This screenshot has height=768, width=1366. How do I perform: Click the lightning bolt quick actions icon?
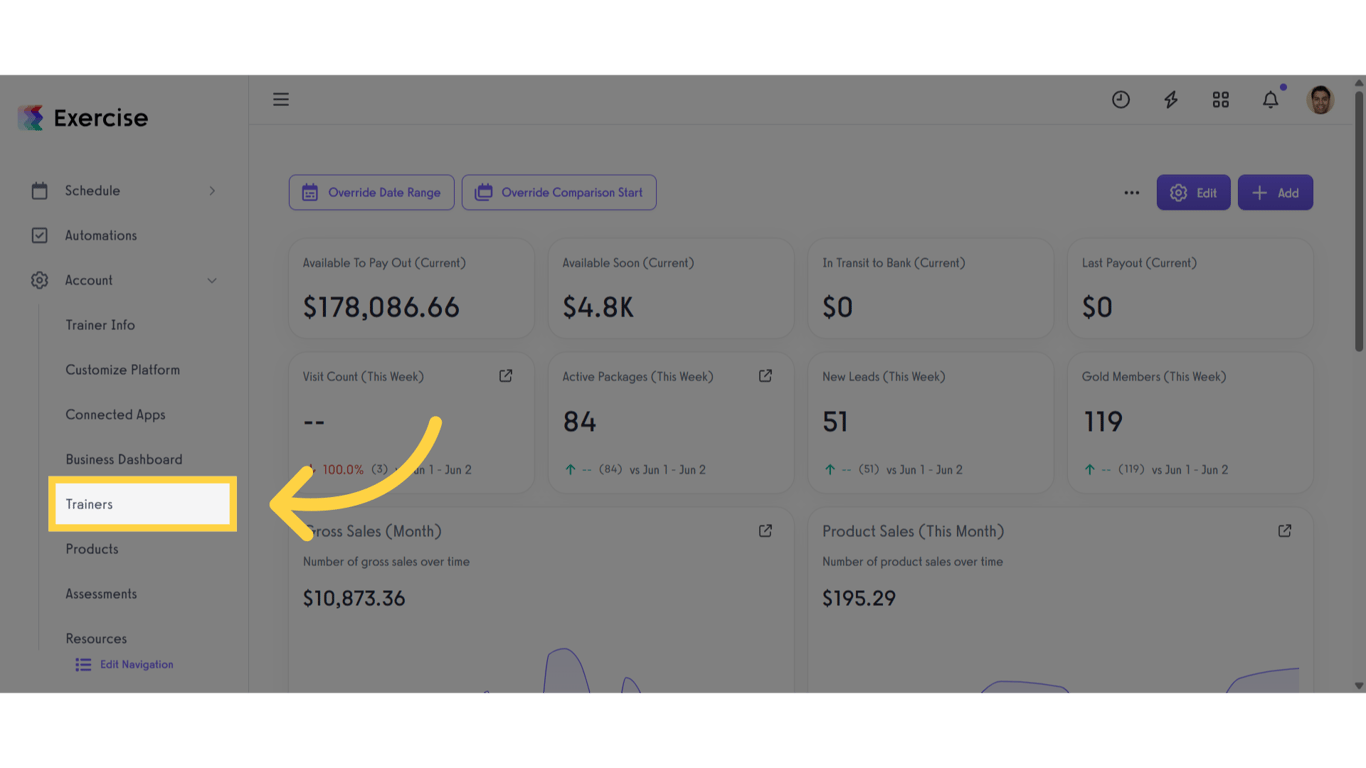click(1171, 99)
